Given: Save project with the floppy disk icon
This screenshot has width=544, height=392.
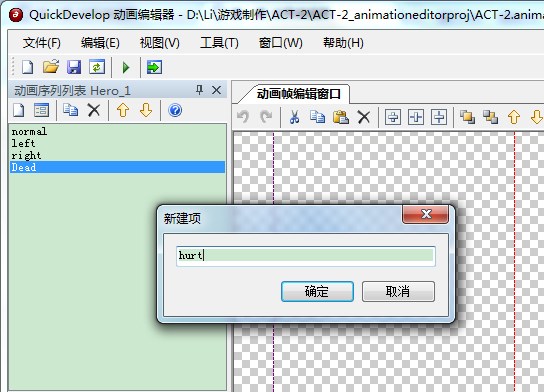Looking at the screenshot, I should tap(74, 67).
